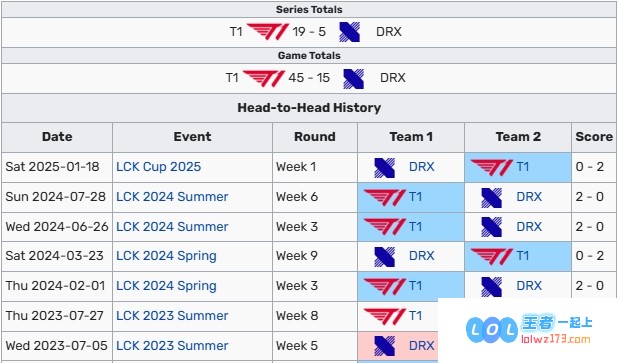Click the T1 logo in Series Totals

[268, 32]
